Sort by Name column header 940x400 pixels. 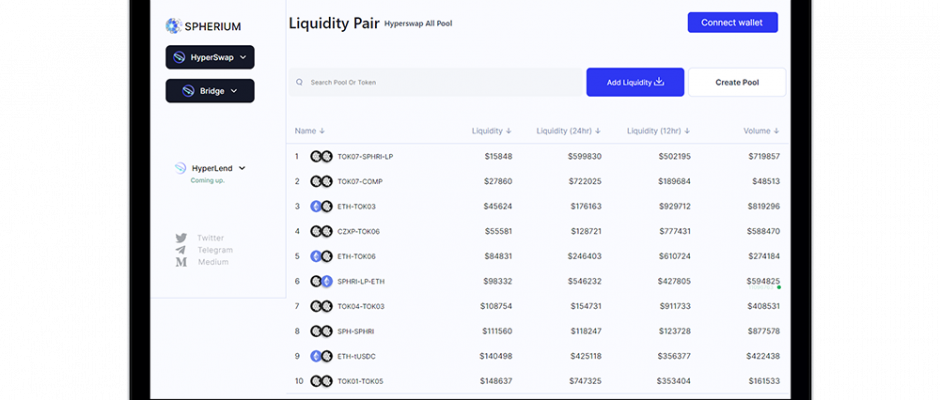309,131
